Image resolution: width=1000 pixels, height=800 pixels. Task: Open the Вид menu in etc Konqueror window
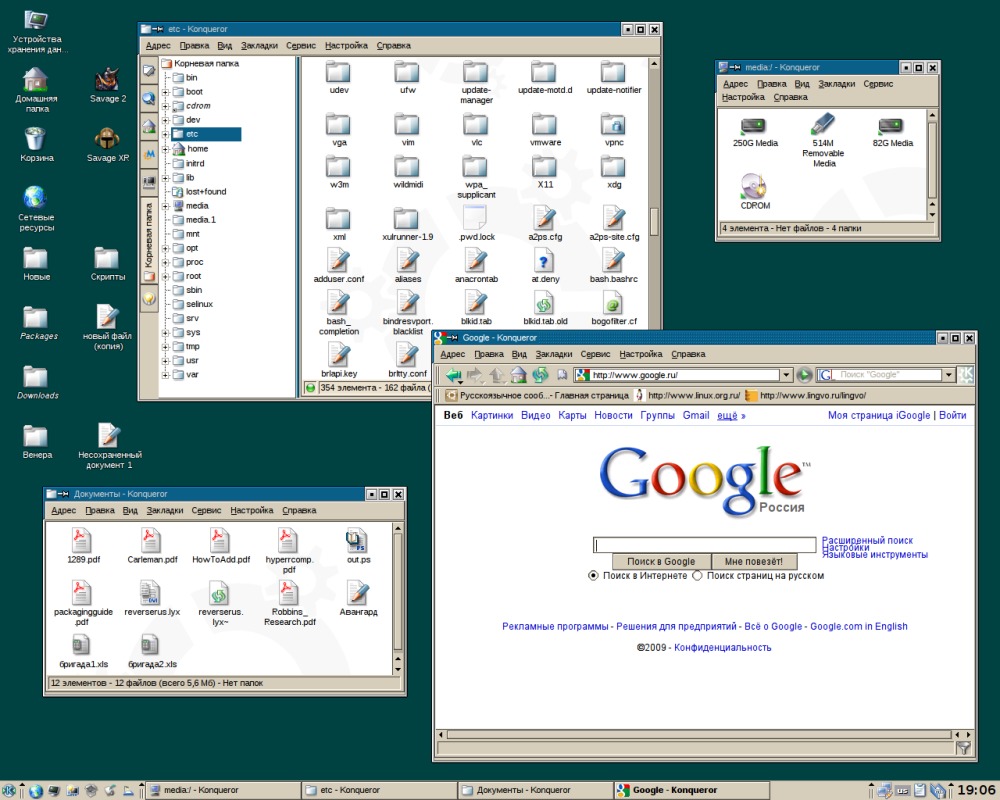tap(224, 45)
